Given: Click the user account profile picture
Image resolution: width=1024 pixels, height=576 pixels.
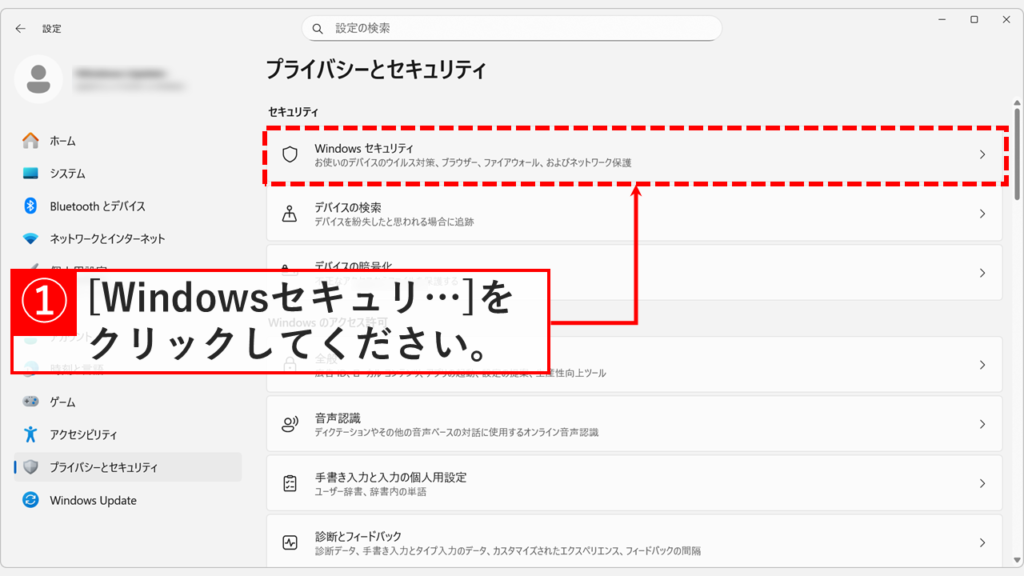Looking at the screenshot, I should [x=39, y=77].
